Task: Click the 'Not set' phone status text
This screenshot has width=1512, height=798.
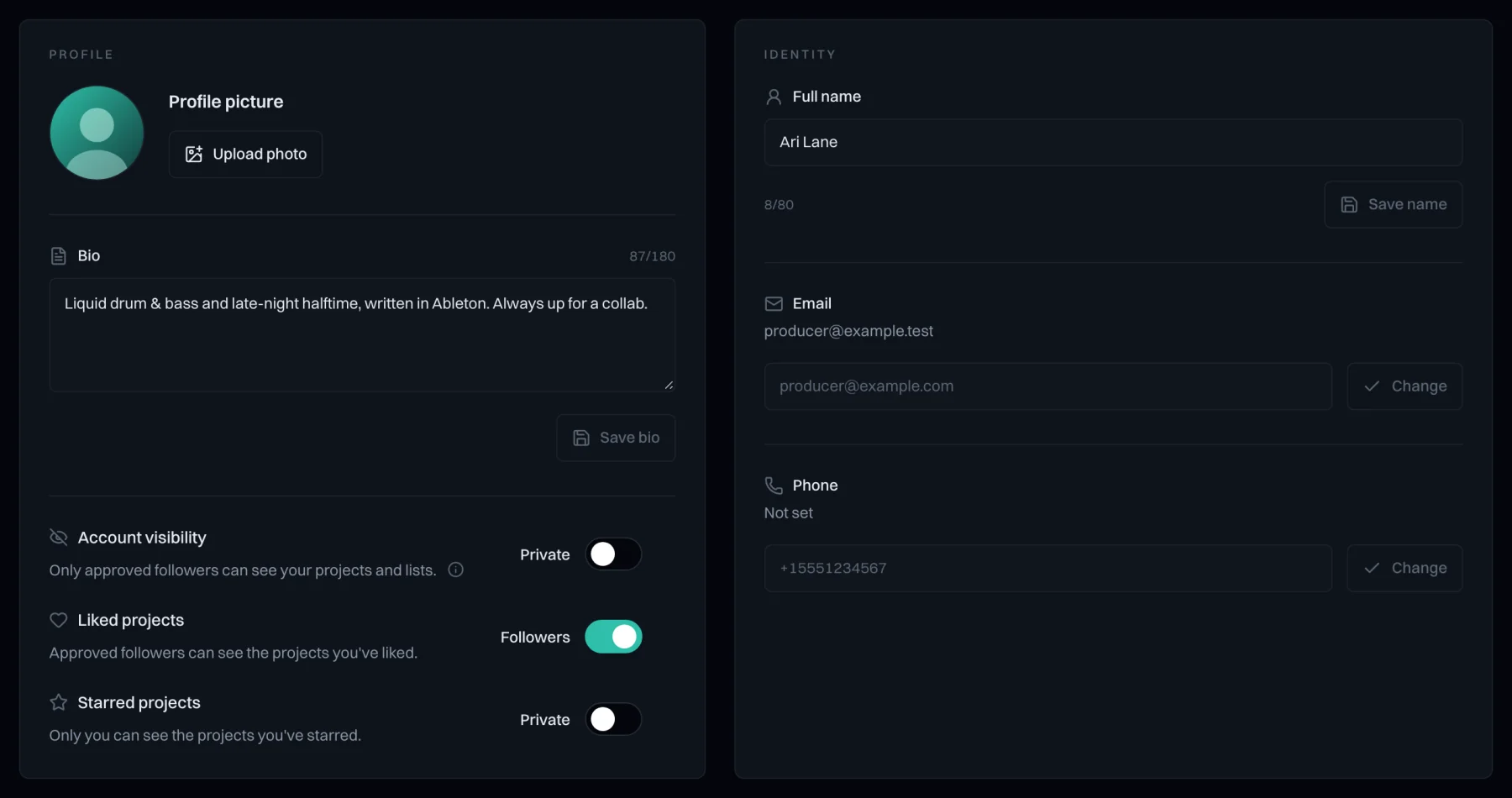Action: tap(788, 512)
